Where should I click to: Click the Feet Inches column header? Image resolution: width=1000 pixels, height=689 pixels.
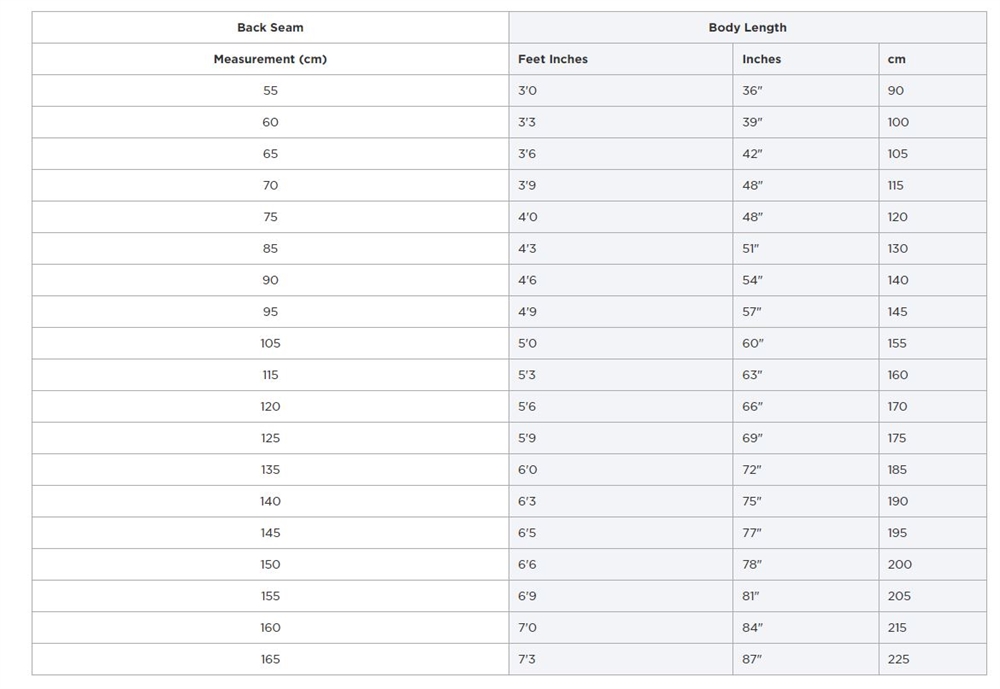553,59
